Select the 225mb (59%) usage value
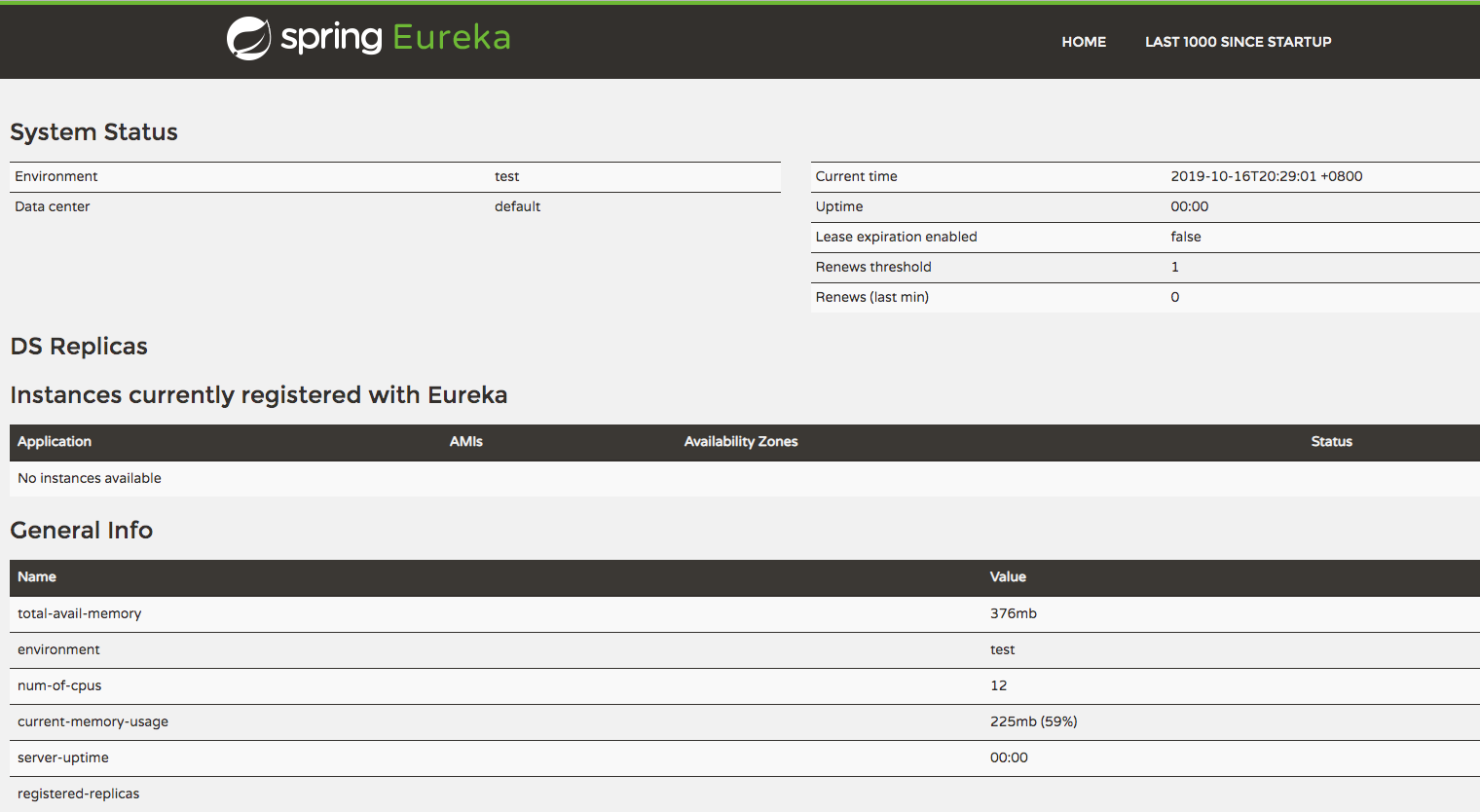This screenshot has width=1480, height=812. click(1033, 721)
